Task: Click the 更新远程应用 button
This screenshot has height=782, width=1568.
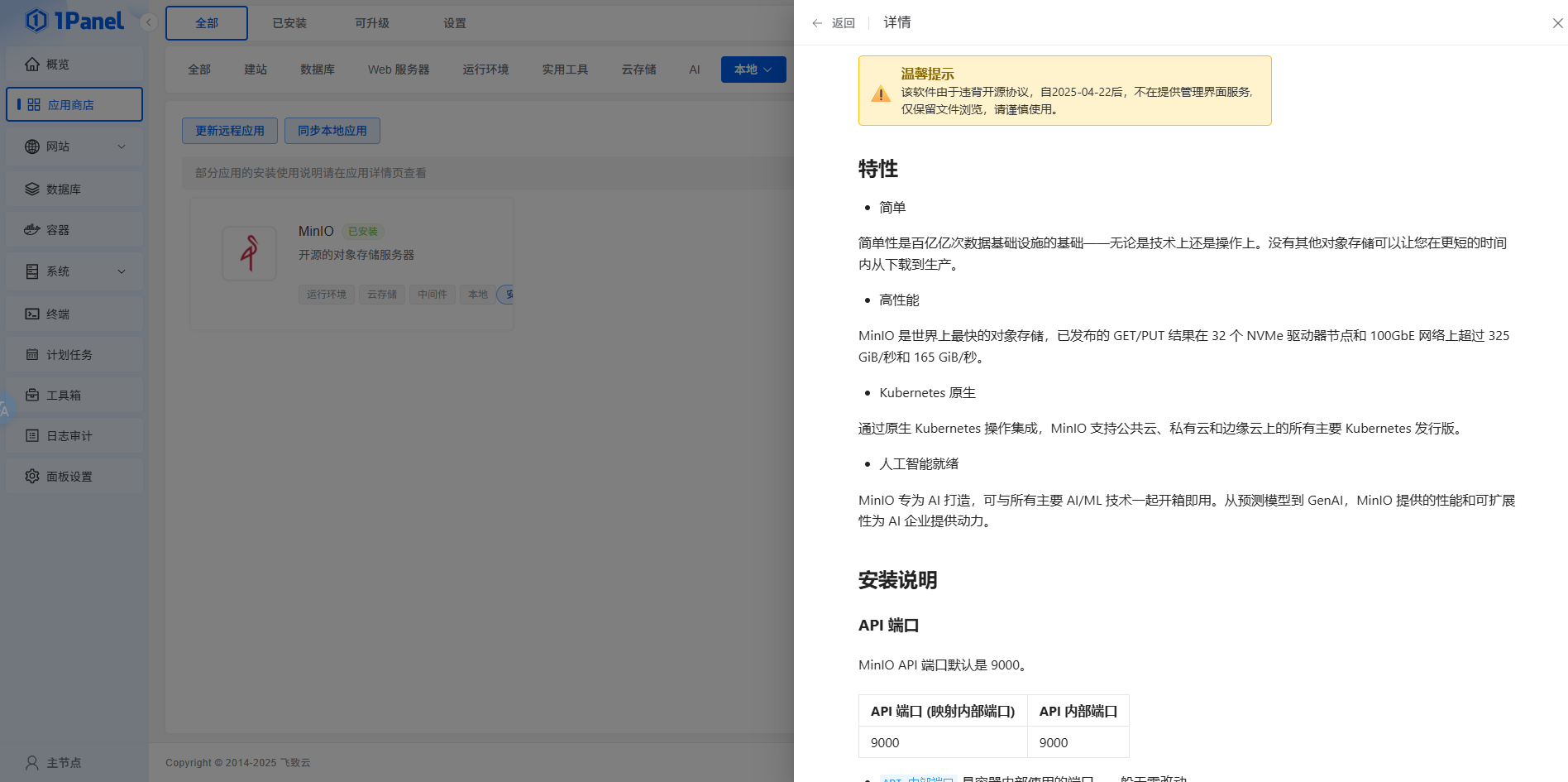Action: [x=230, y=131]
